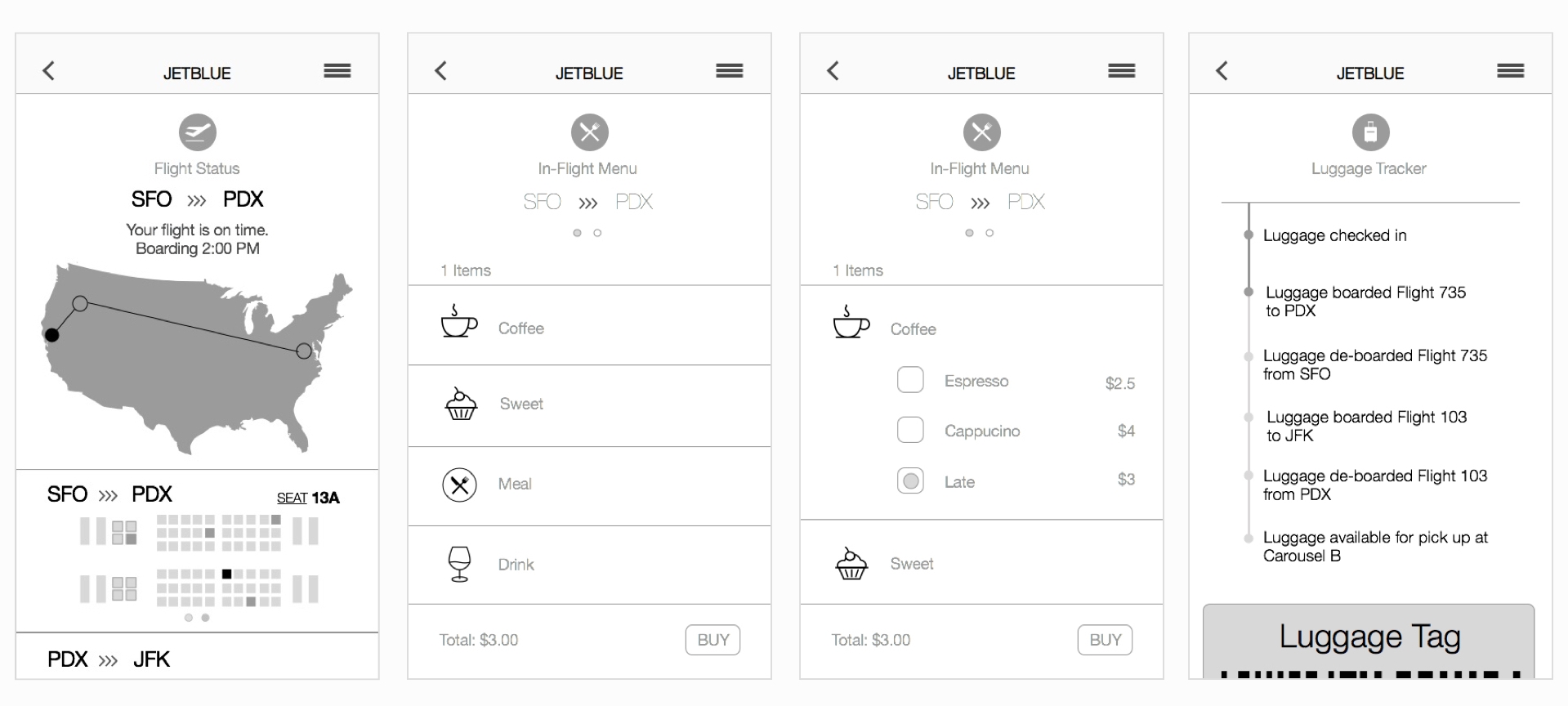Tap Late price $3

[1126, 479]
